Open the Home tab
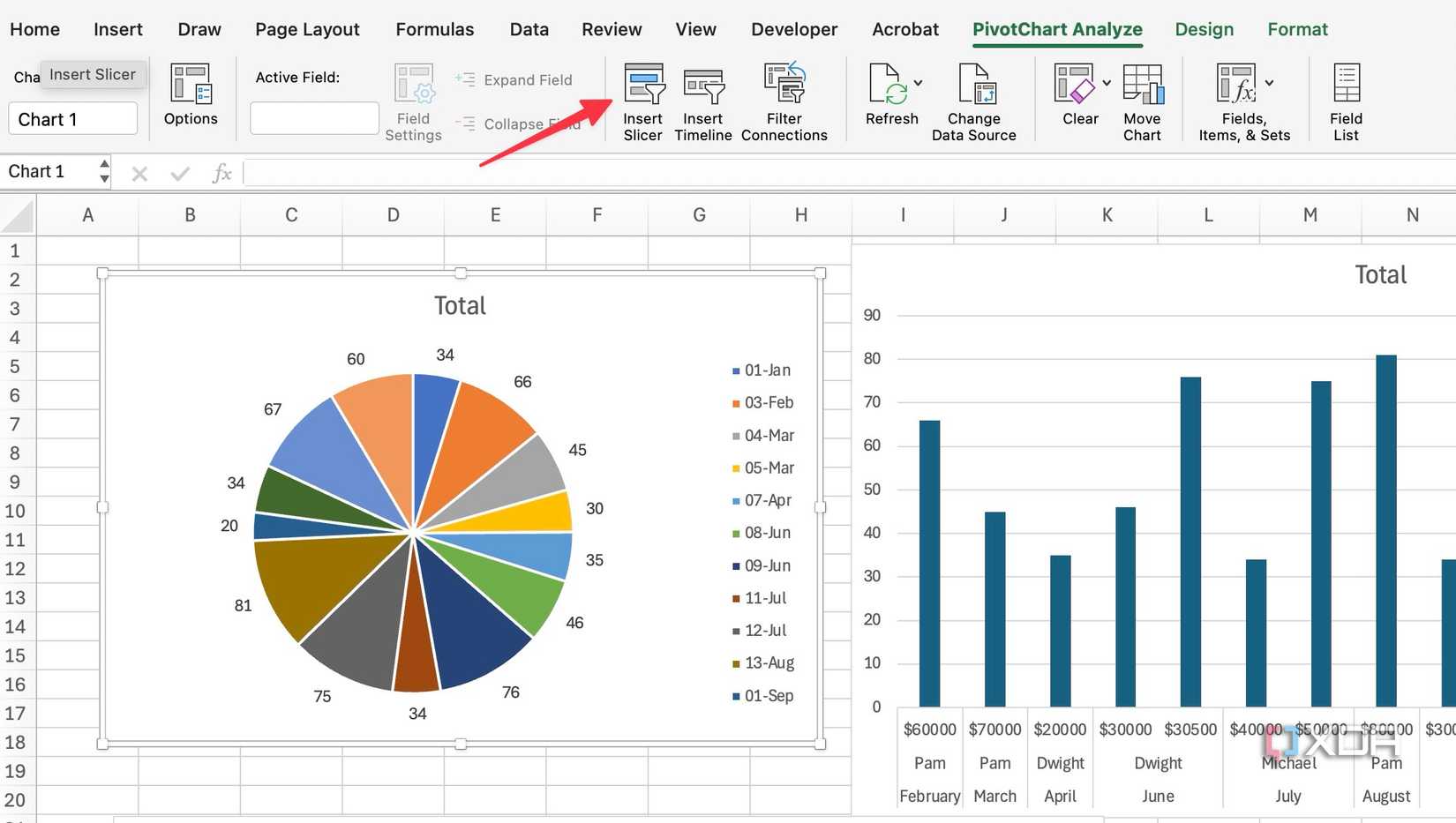 pyautogui.click(x=34, y=29)
